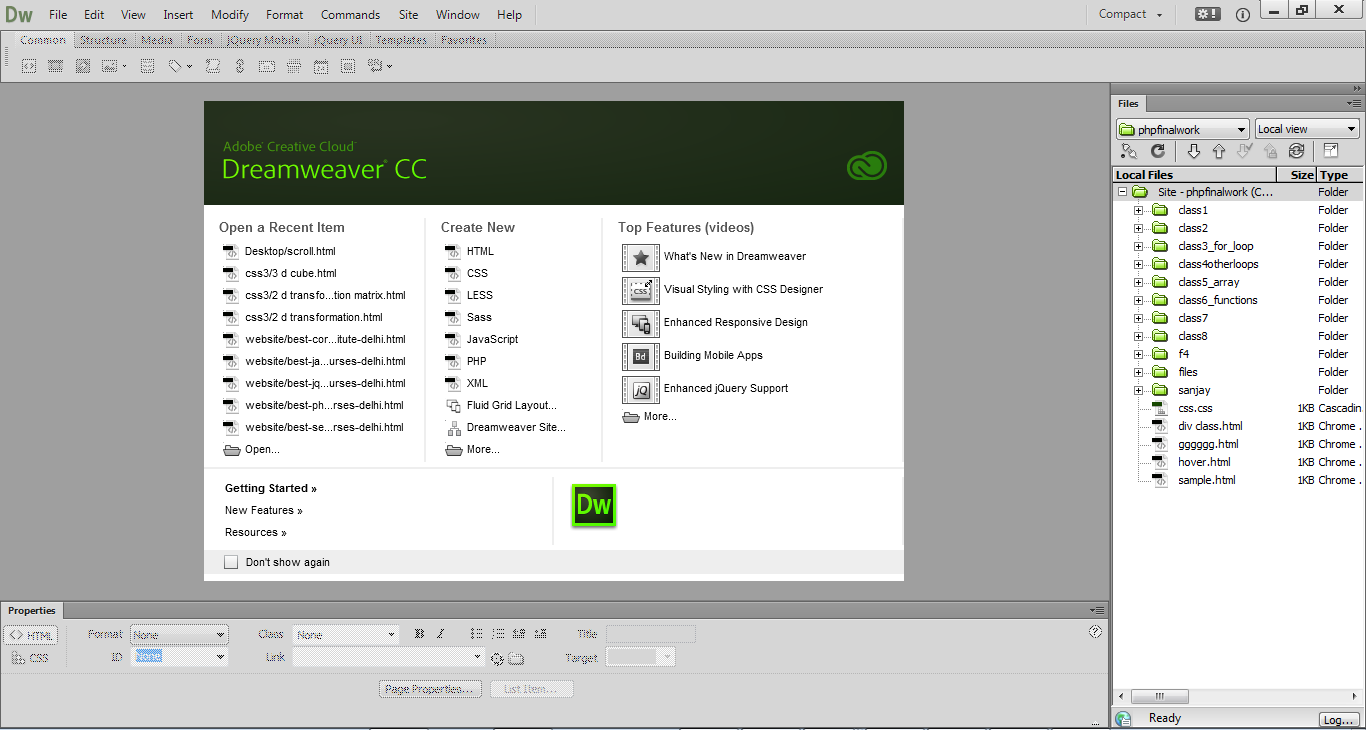The image size is (1366, 730).
Task: Open the Files panel options menu
Action: click(1354, 103)
